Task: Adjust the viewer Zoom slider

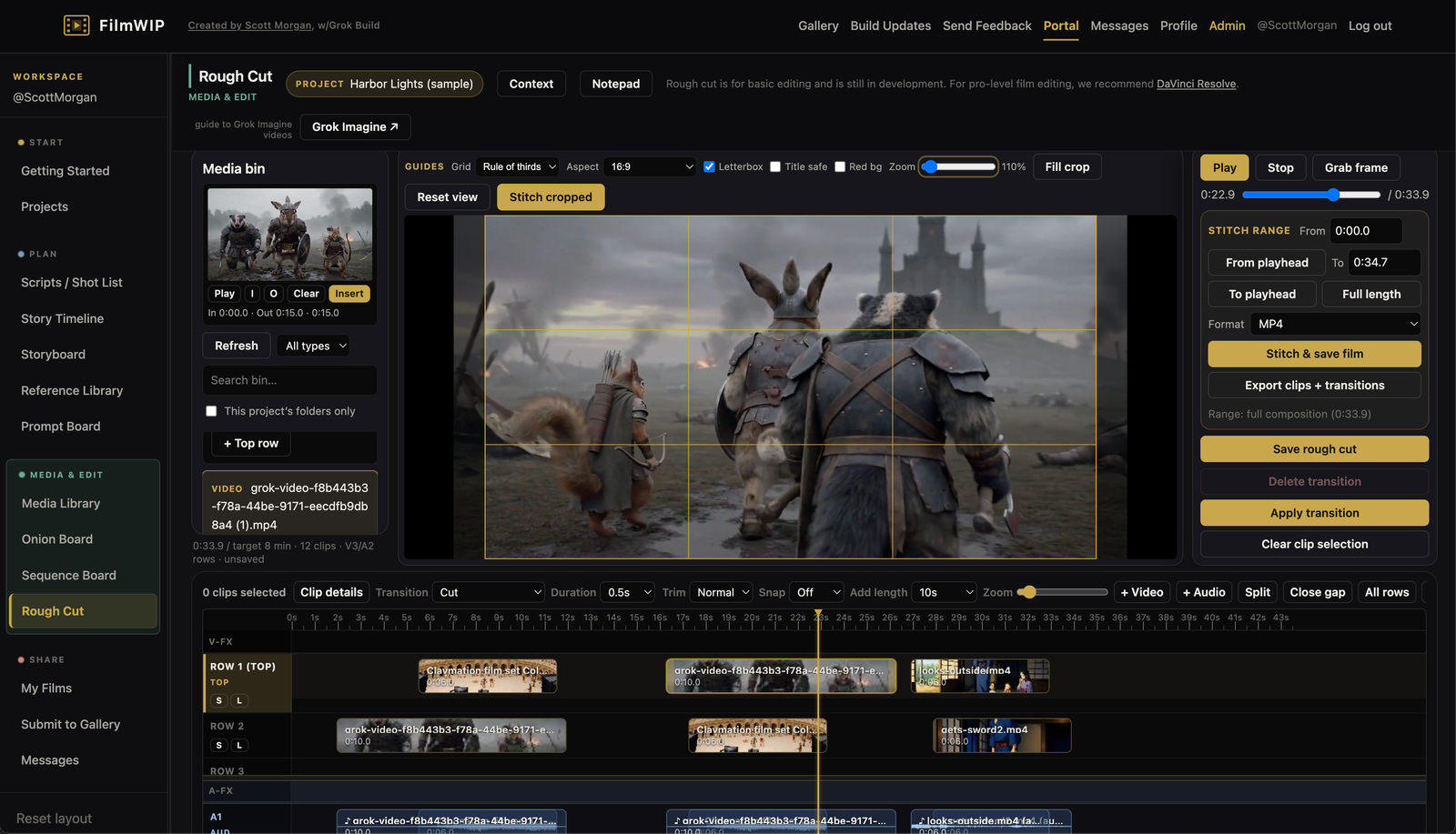Action: 958,166
